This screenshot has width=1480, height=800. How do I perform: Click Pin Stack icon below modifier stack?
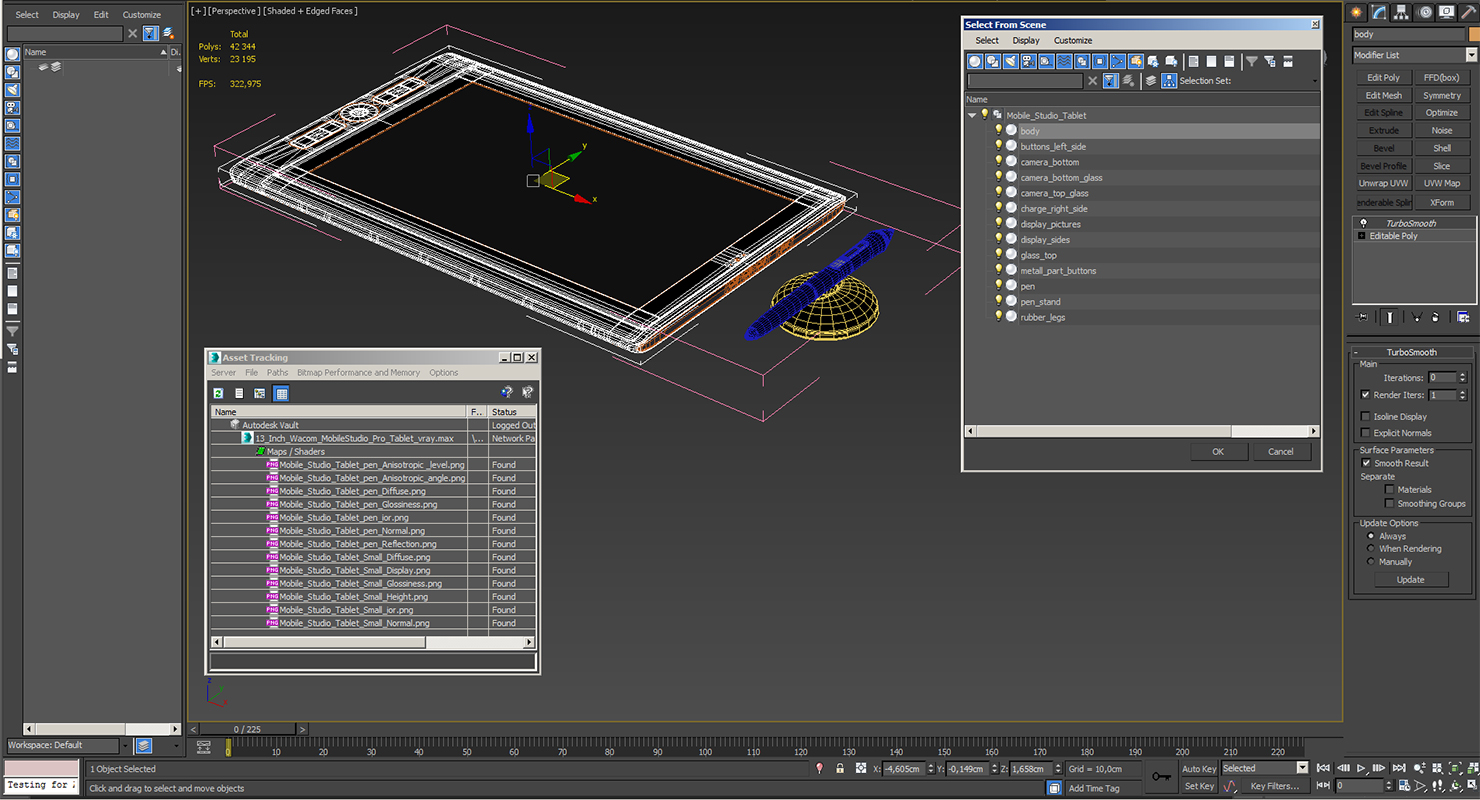click(x=1362, y=317)
